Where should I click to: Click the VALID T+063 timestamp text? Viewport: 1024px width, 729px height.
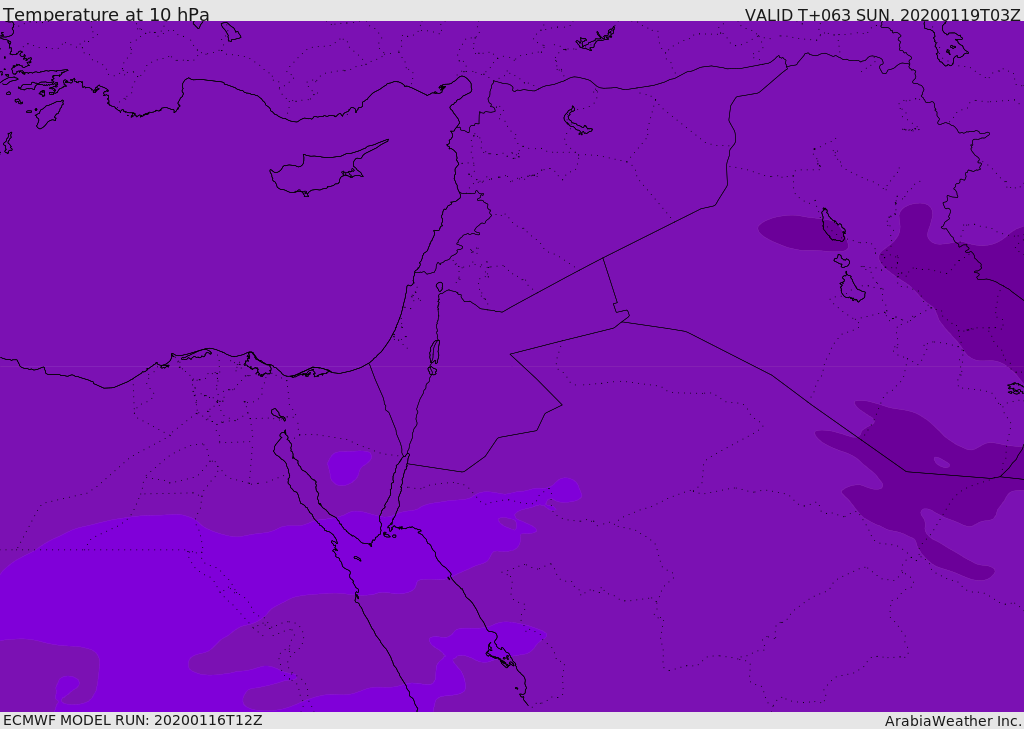(882, 14)
